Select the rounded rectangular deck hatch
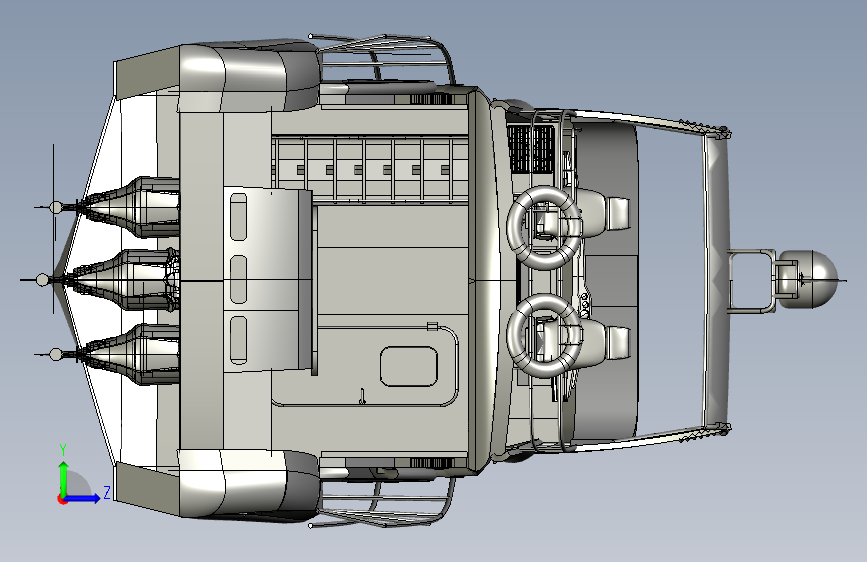The width and height of the screenshot is (867, 562). click(409, 366)
